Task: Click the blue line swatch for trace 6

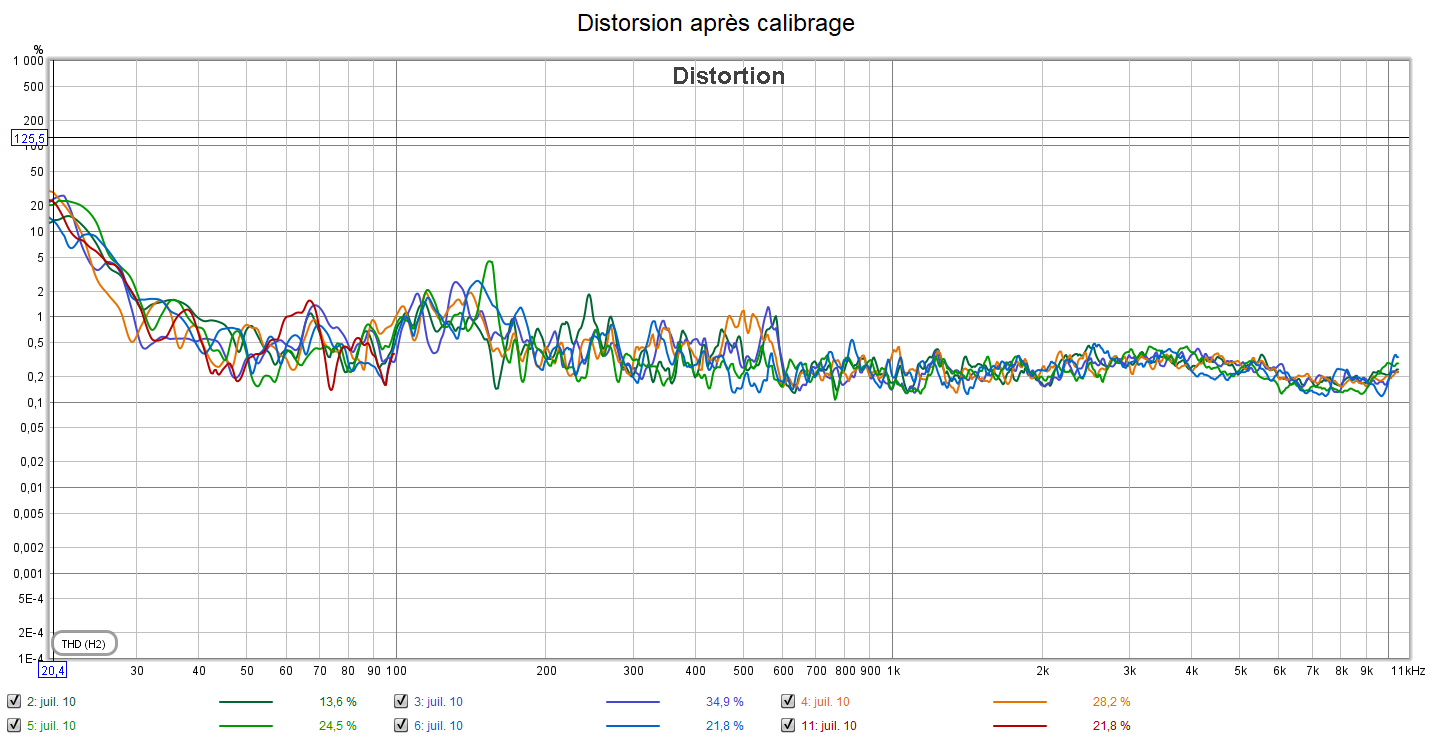Action: (632, 725)
